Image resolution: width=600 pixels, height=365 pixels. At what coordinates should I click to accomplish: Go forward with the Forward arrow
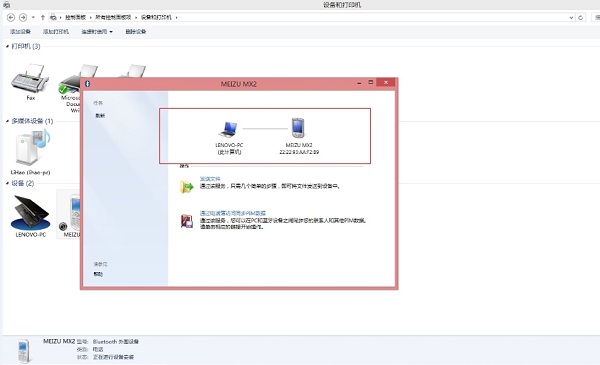pos(23,17)
